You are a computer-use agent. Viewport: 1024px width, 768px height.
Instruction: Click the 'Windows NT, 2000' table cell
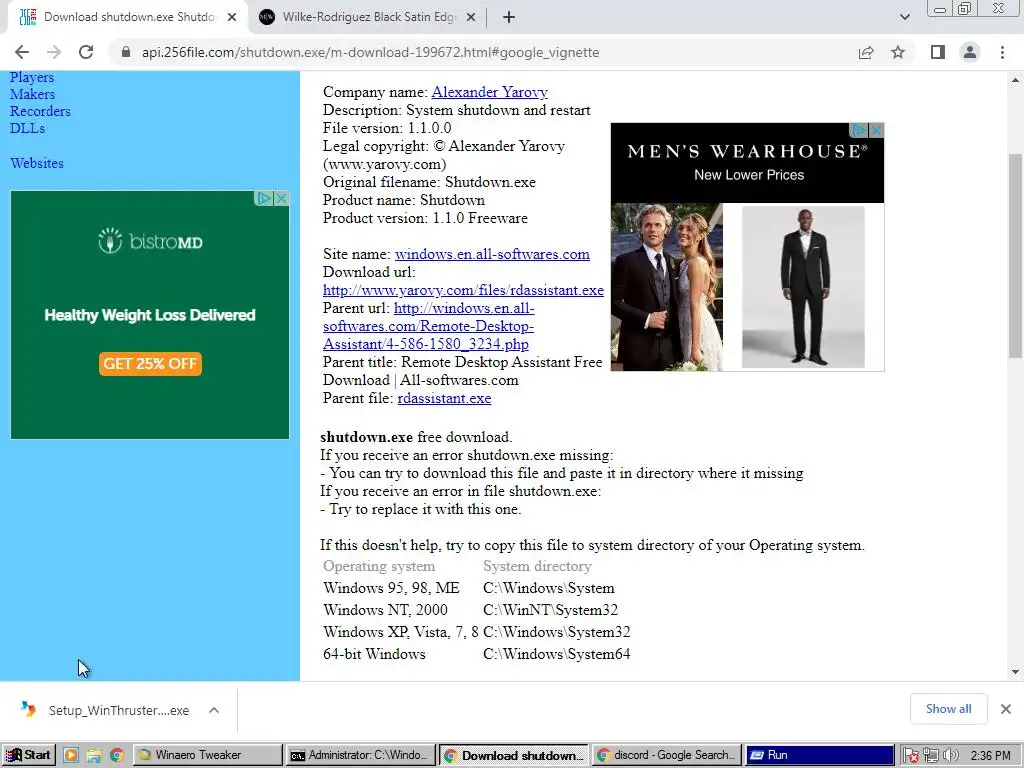(x=385, y=611)
